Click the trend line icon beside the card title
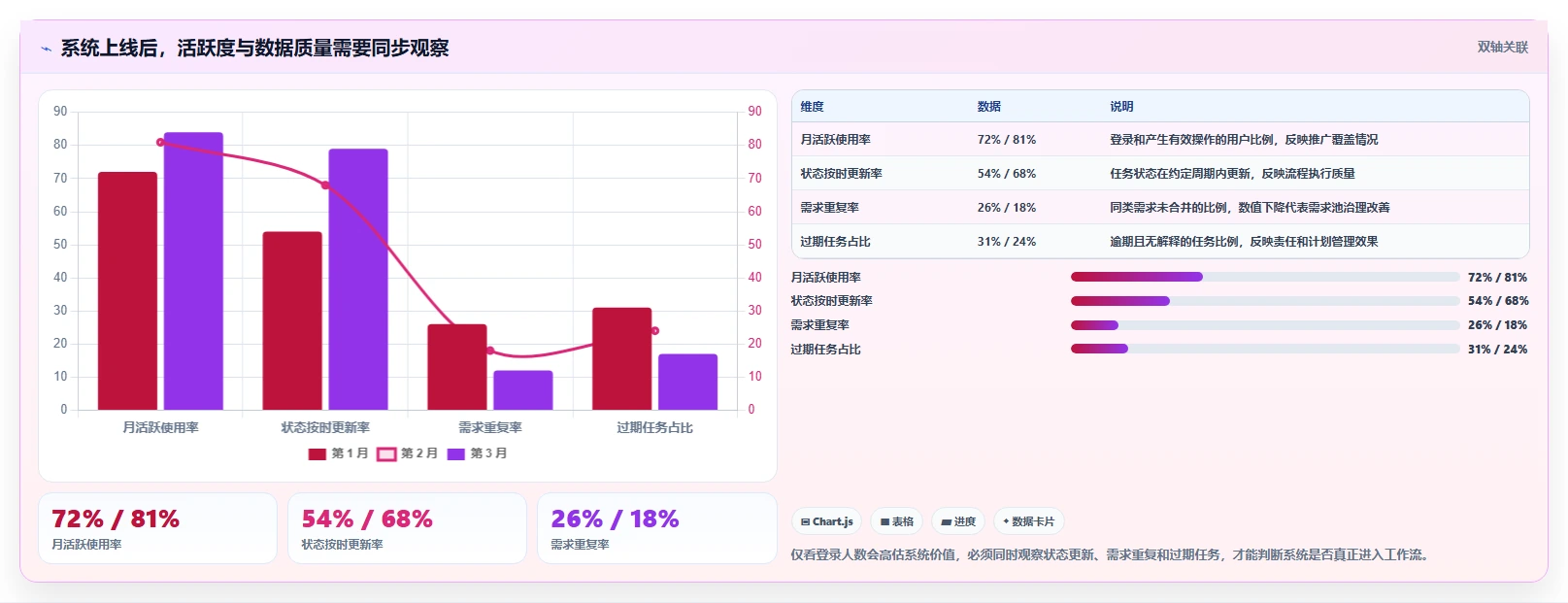This screenshot has width=1568, height=603. 46,49
